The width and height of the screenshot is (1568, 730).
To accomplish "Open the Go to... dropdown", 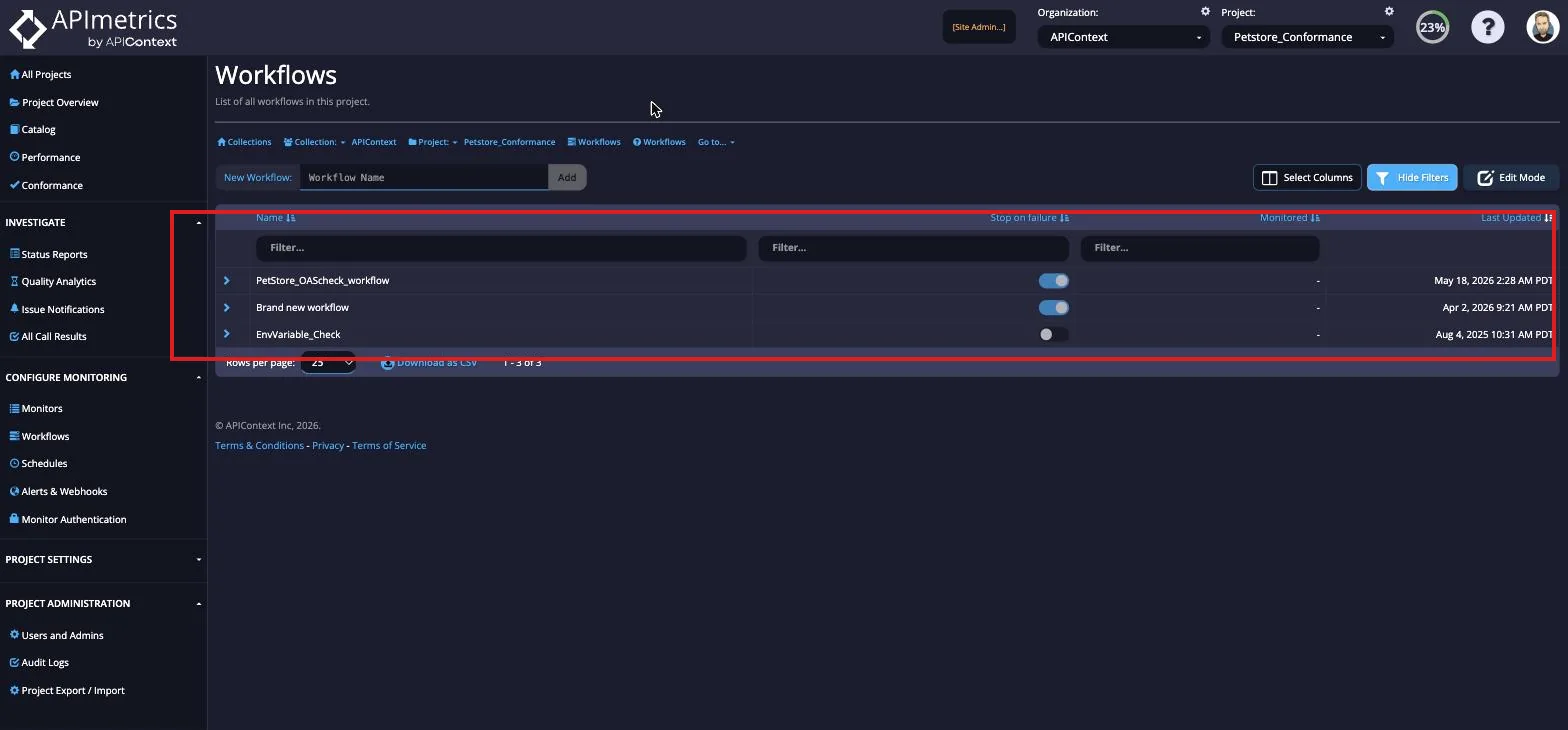I will tap(716, 142).
